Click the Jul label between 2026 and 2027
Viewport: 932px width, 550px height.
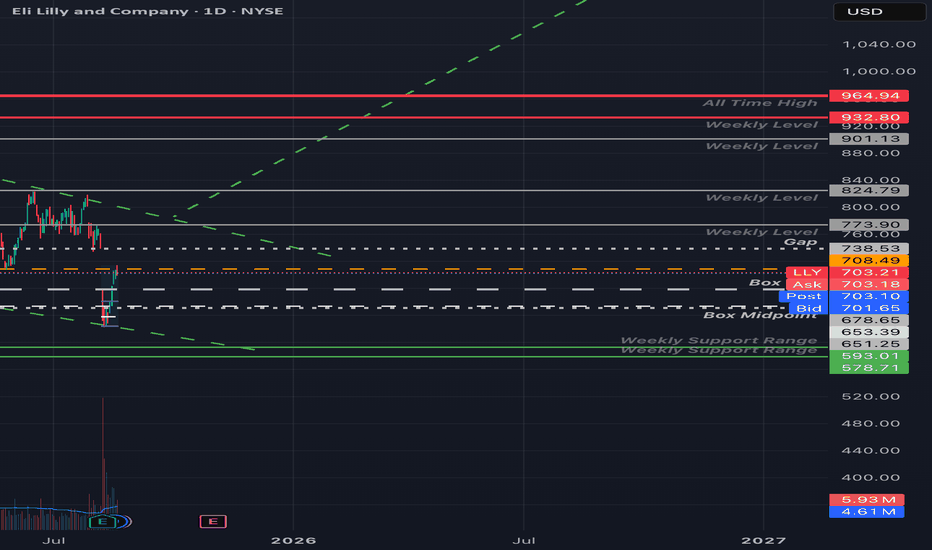524,540
